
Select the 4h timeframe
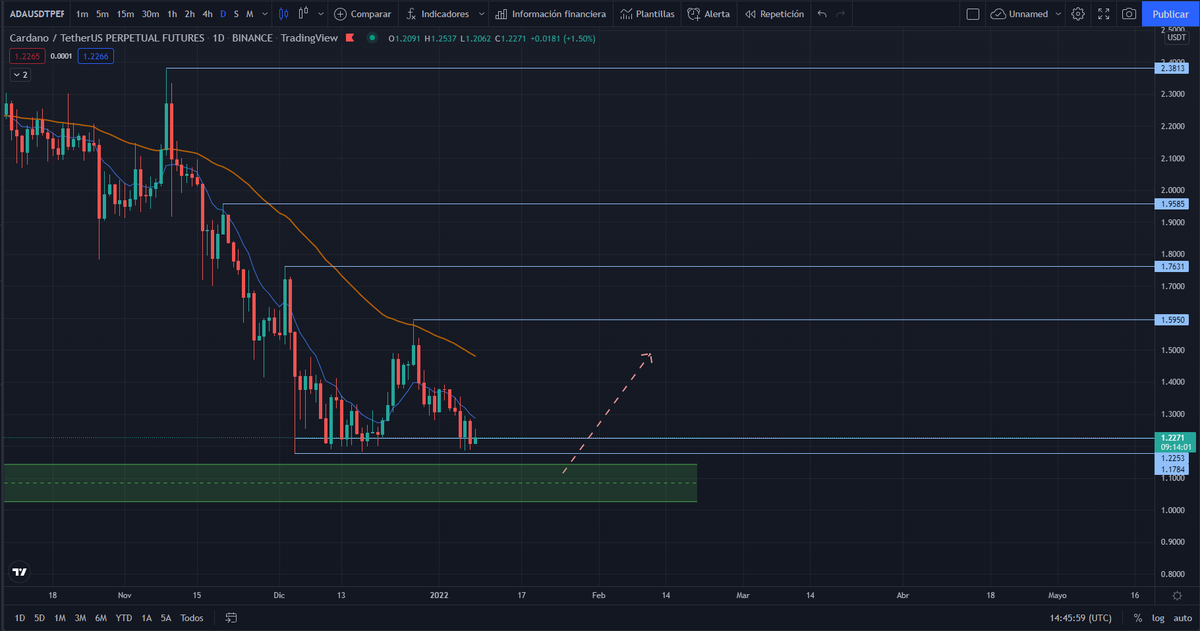207,14
